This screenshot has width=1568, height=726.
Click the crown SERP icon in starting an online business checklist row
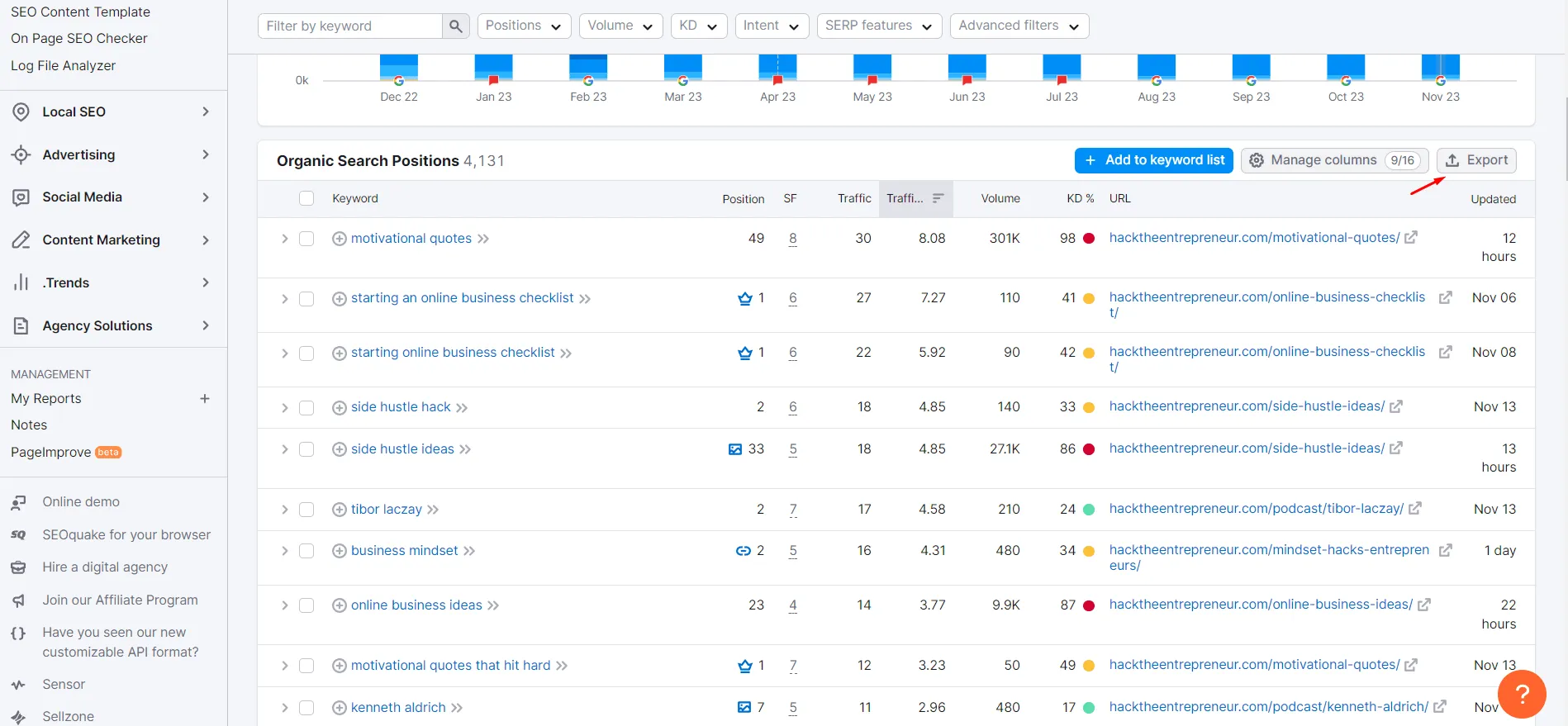point(745,298)
